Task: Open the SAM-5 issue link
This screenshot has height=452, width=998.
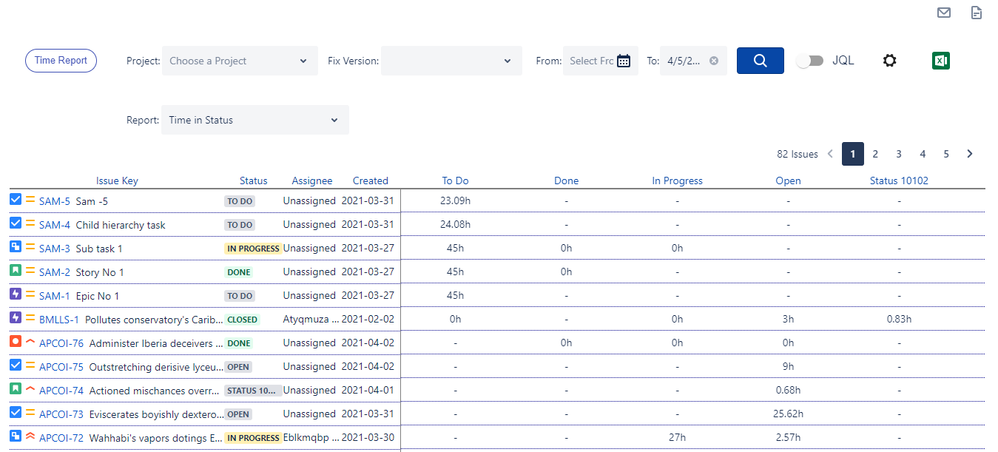Action: click(54, 201)
